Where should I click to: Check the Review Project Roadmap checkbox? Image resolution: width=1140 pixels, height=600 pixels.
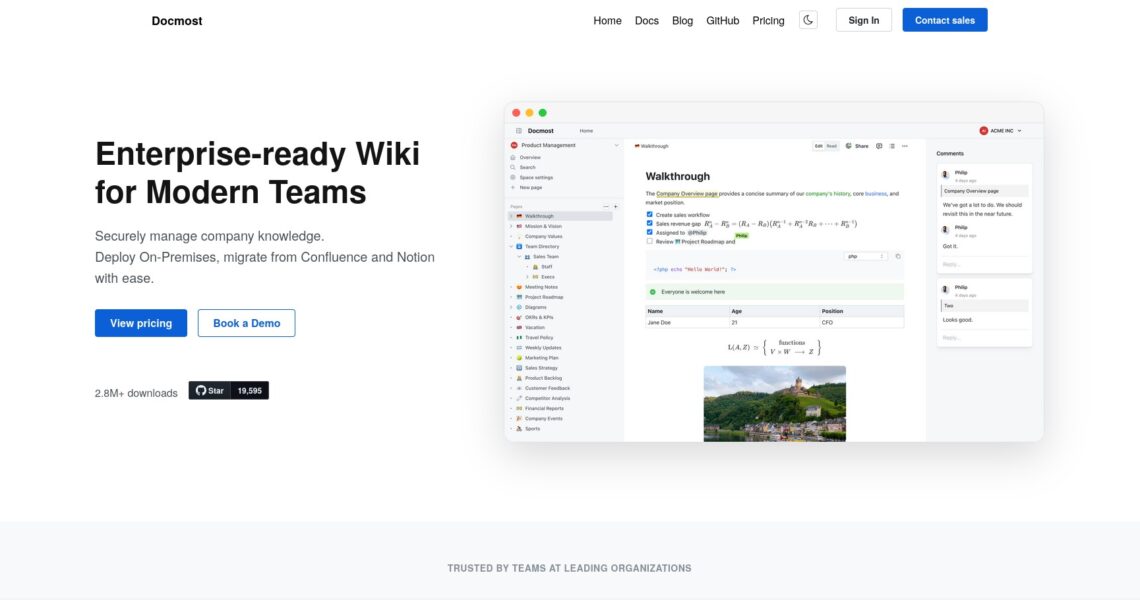click(650, 241)
